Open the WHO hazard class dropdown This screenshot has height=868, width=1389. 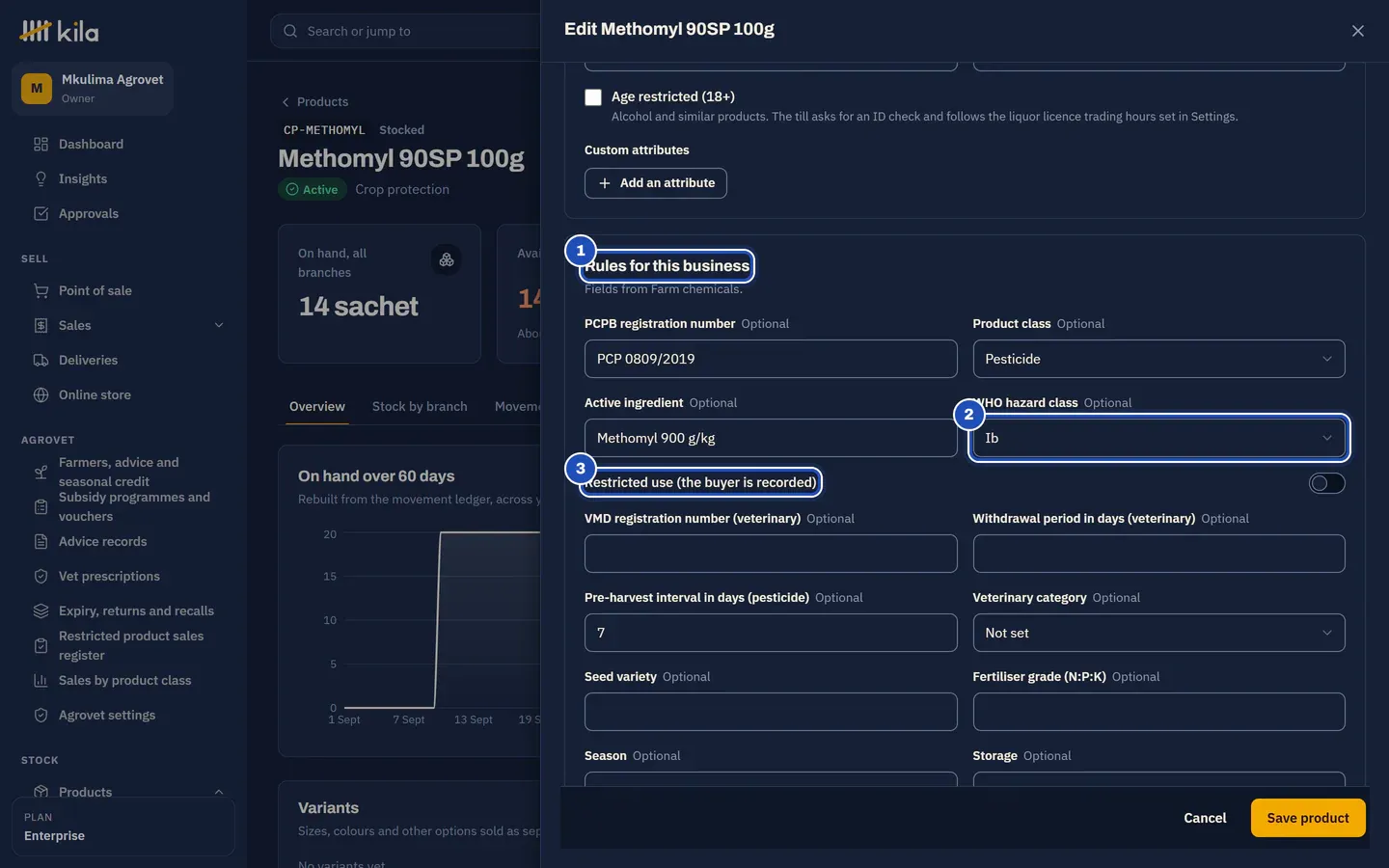1158,438
